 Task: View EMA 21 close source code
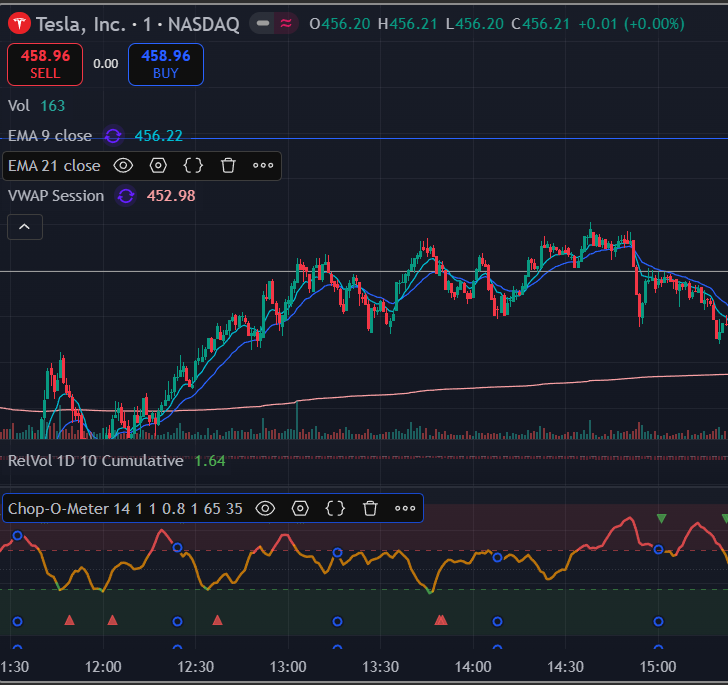click(193, 166)
